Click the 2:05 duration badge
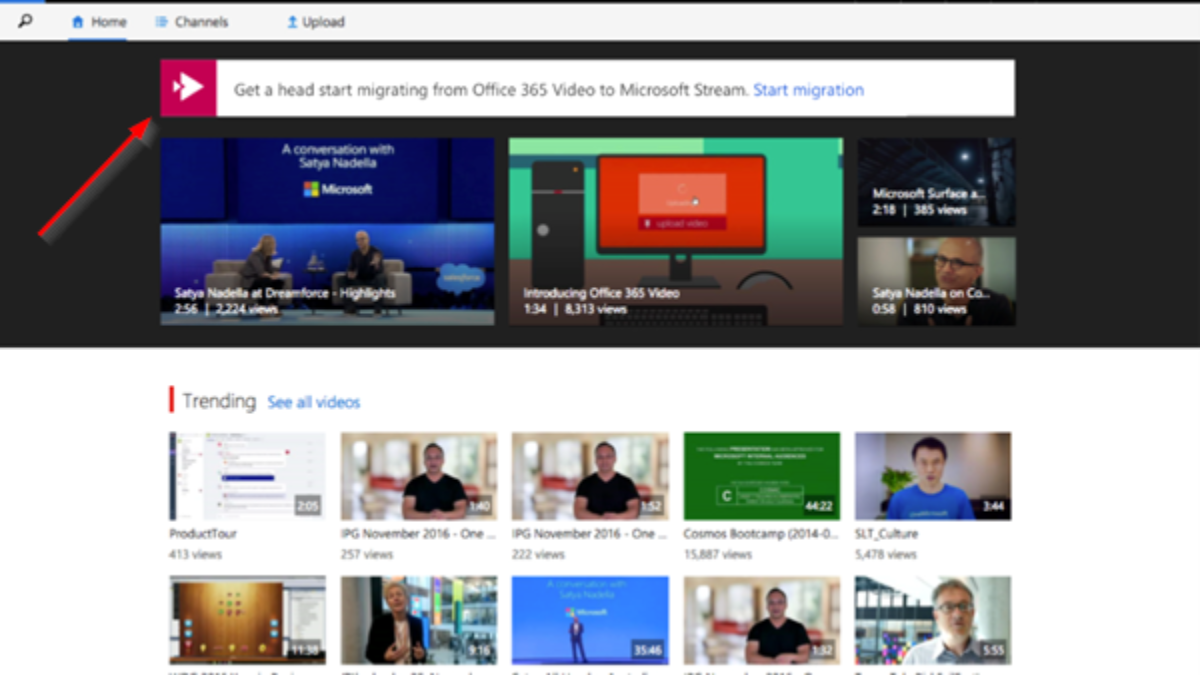This screenshot has width=1200, height=675. (307, 507)
